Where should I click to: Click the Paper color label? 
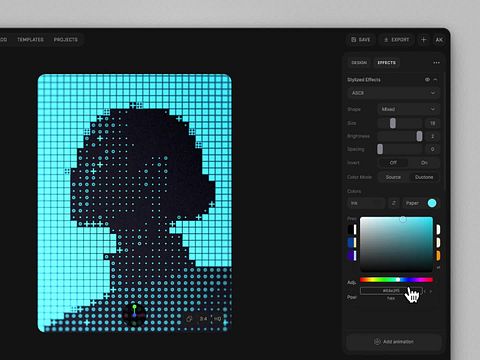tap(412, 203)
